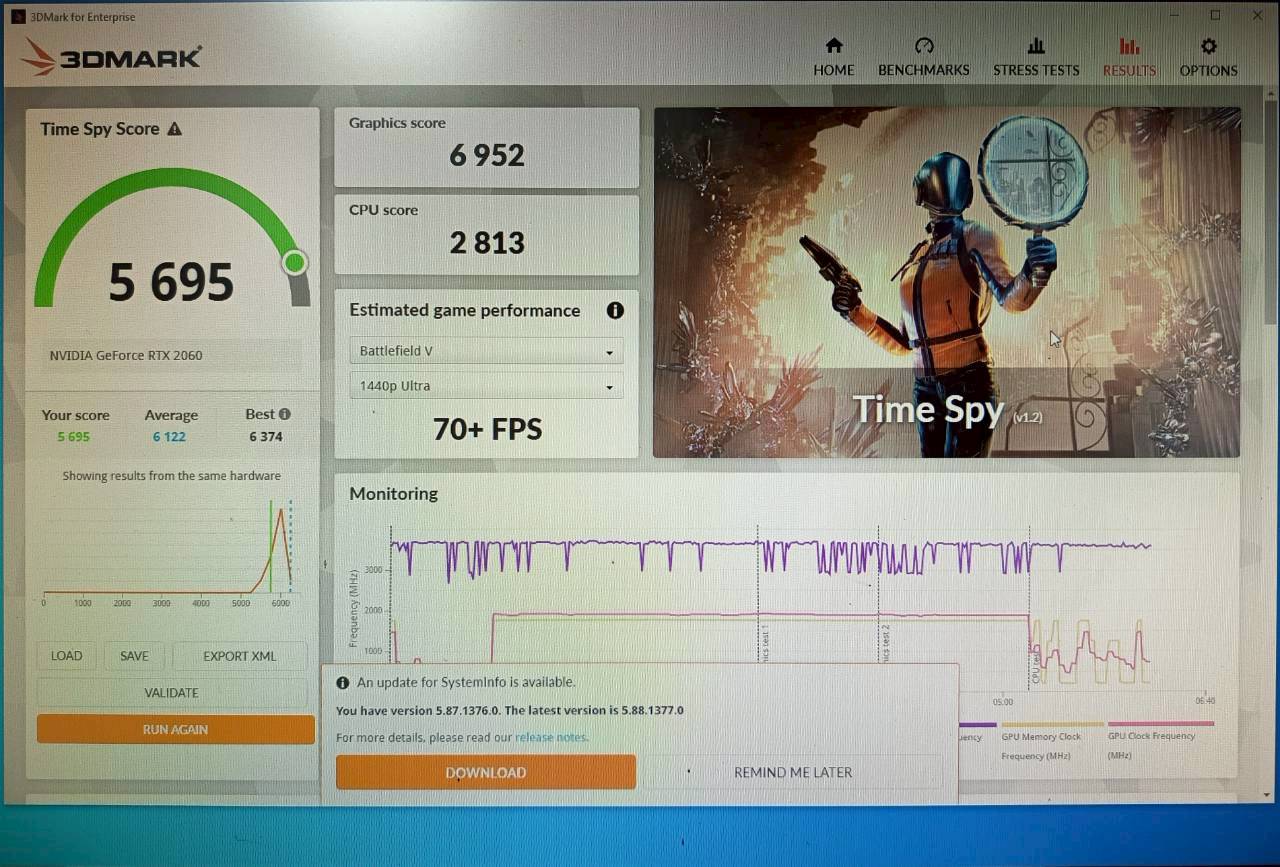Viewport: 1280px width, 867px height.
Task: Open the release notes link
Action: 551,736
